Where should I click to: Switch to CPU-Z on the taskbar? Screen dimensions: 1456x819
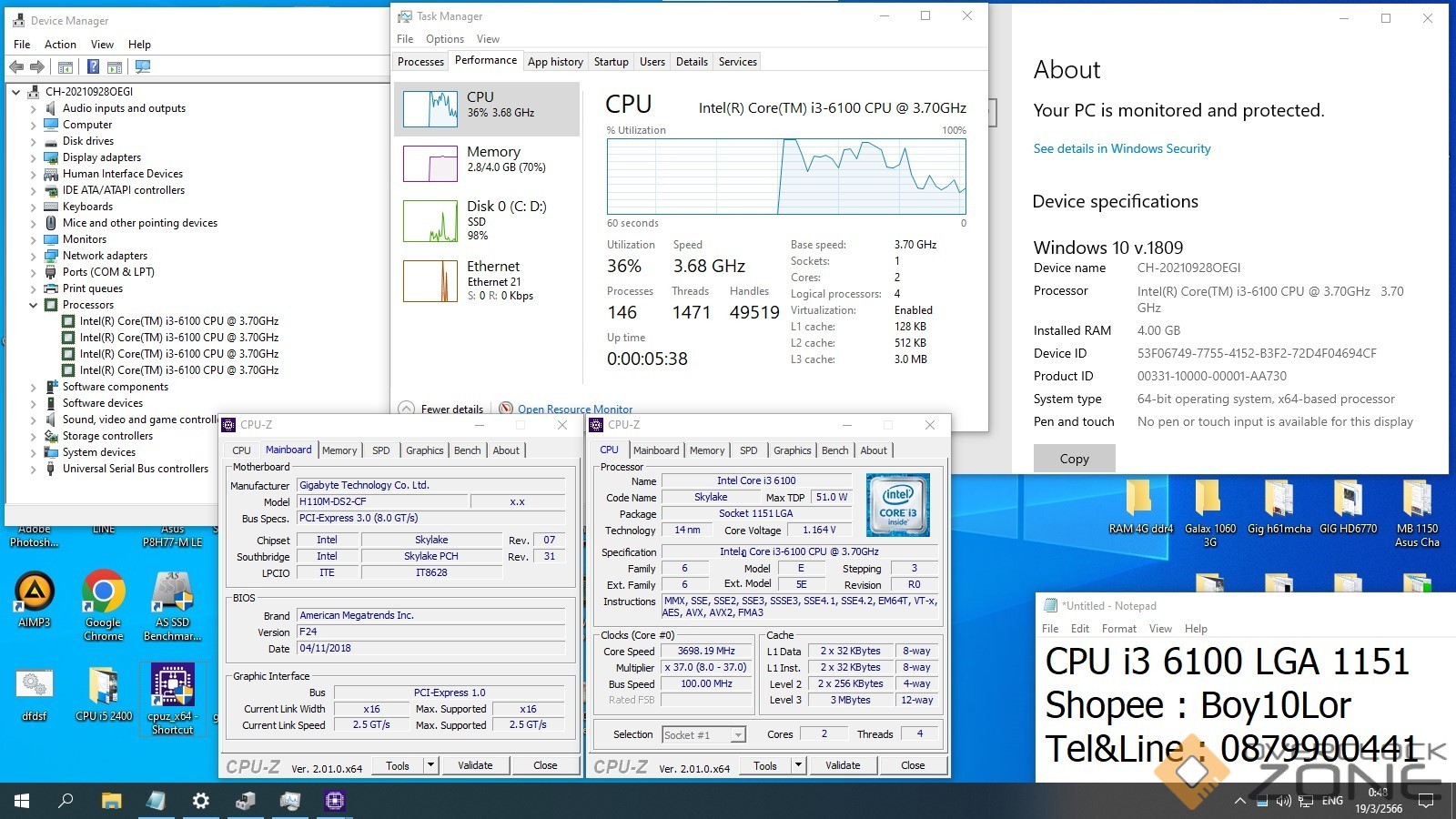(334, 801)
